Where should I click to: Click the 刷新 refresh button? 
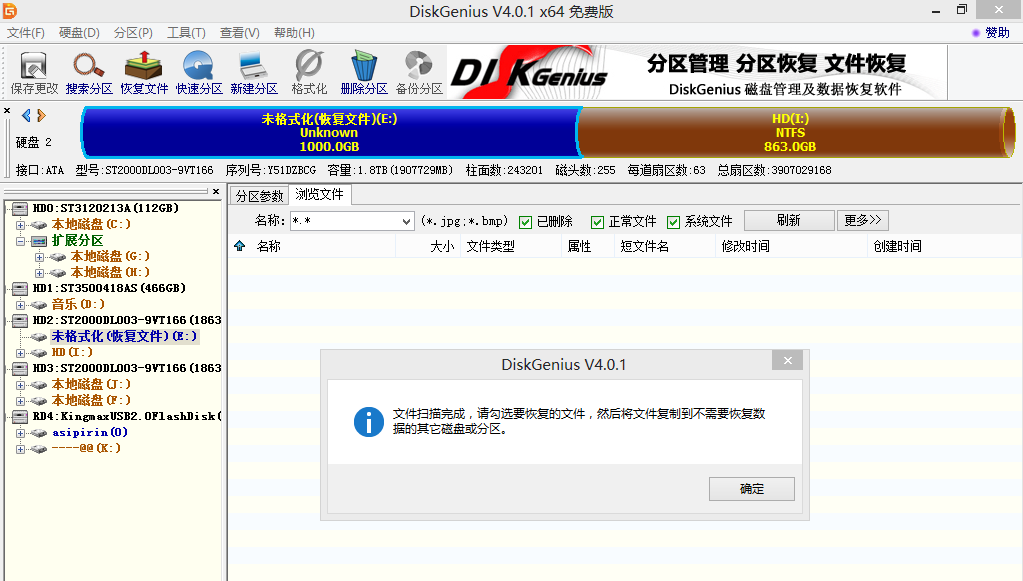tap(789, 220)
